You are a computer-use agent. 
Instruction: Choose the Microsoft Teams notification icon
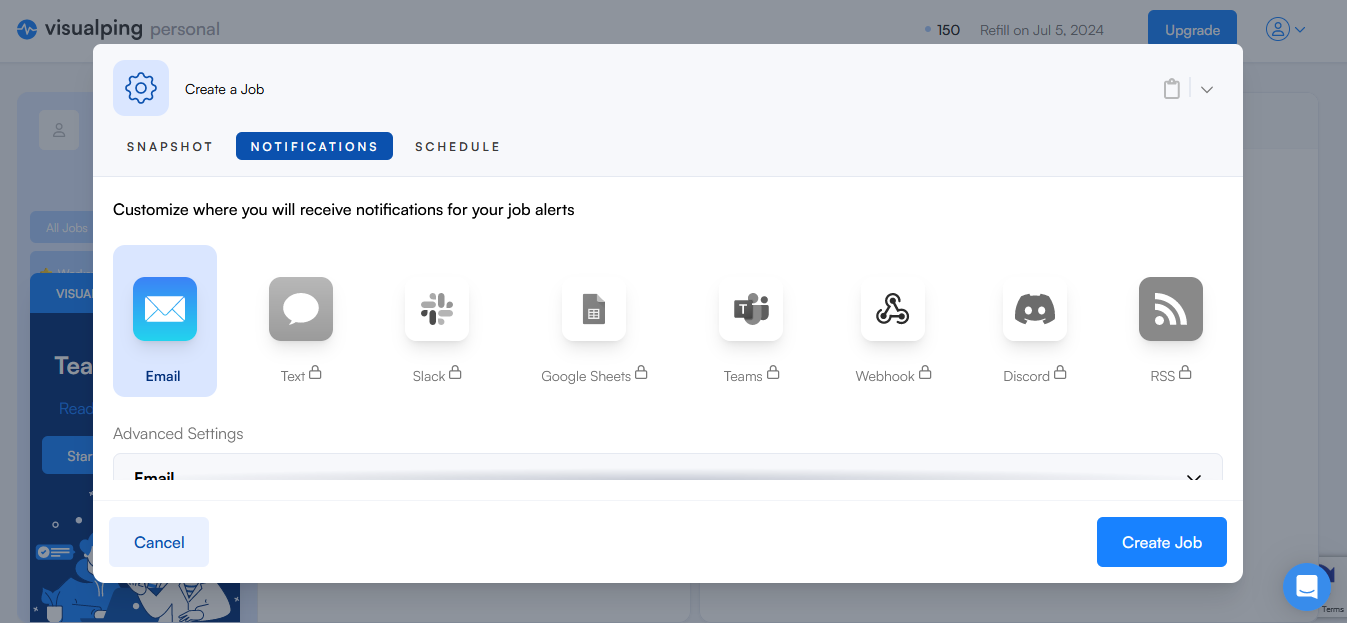(x=751, y=309)
